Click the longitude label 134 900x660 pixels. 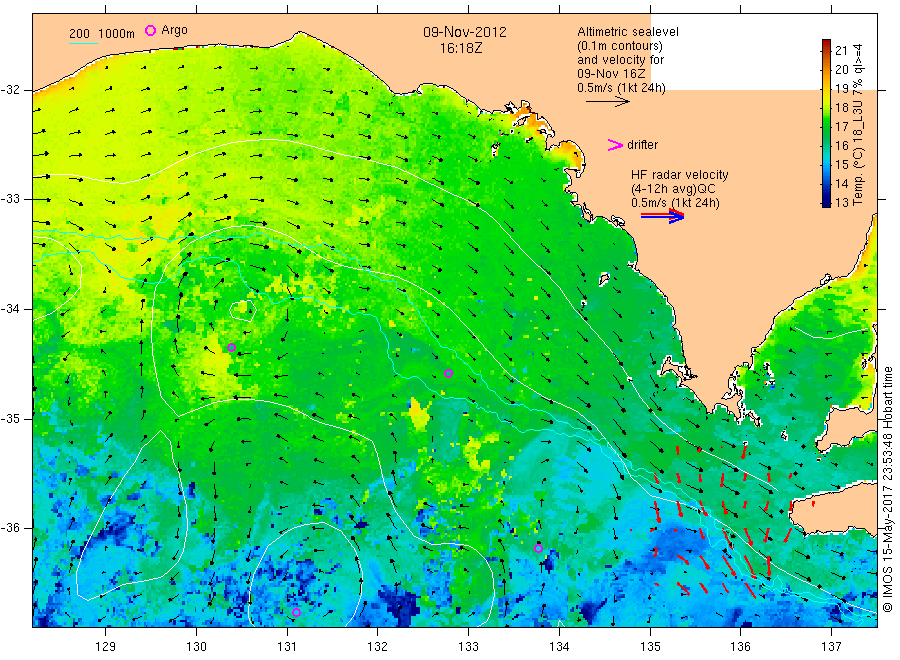pos(559,647)
